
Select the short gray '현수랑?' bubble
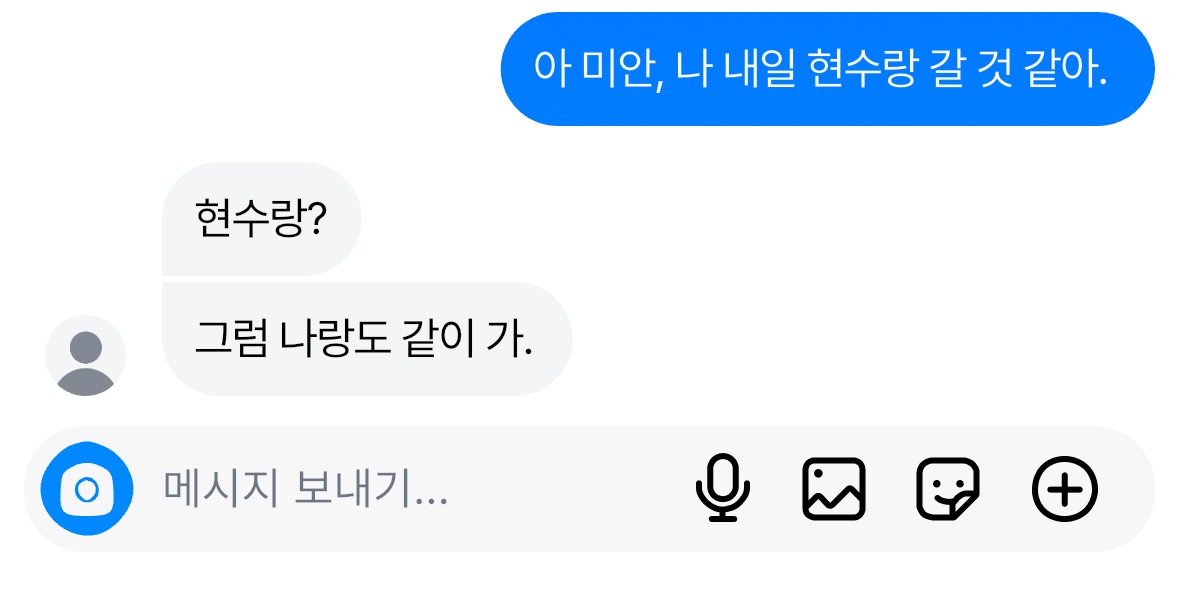[x=261, y=218]
